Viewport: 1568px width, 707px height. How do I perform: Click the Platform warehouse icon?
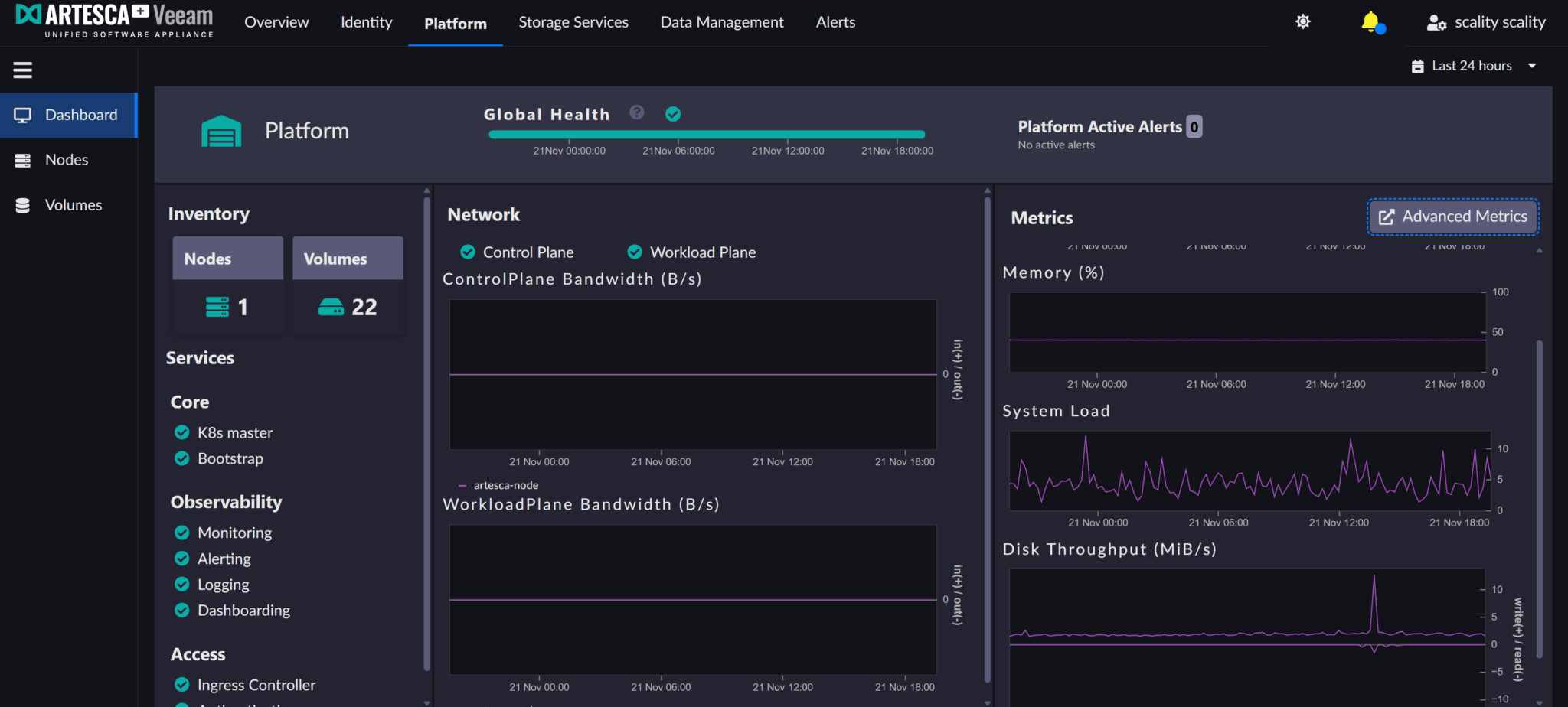(x=221, y=132)
